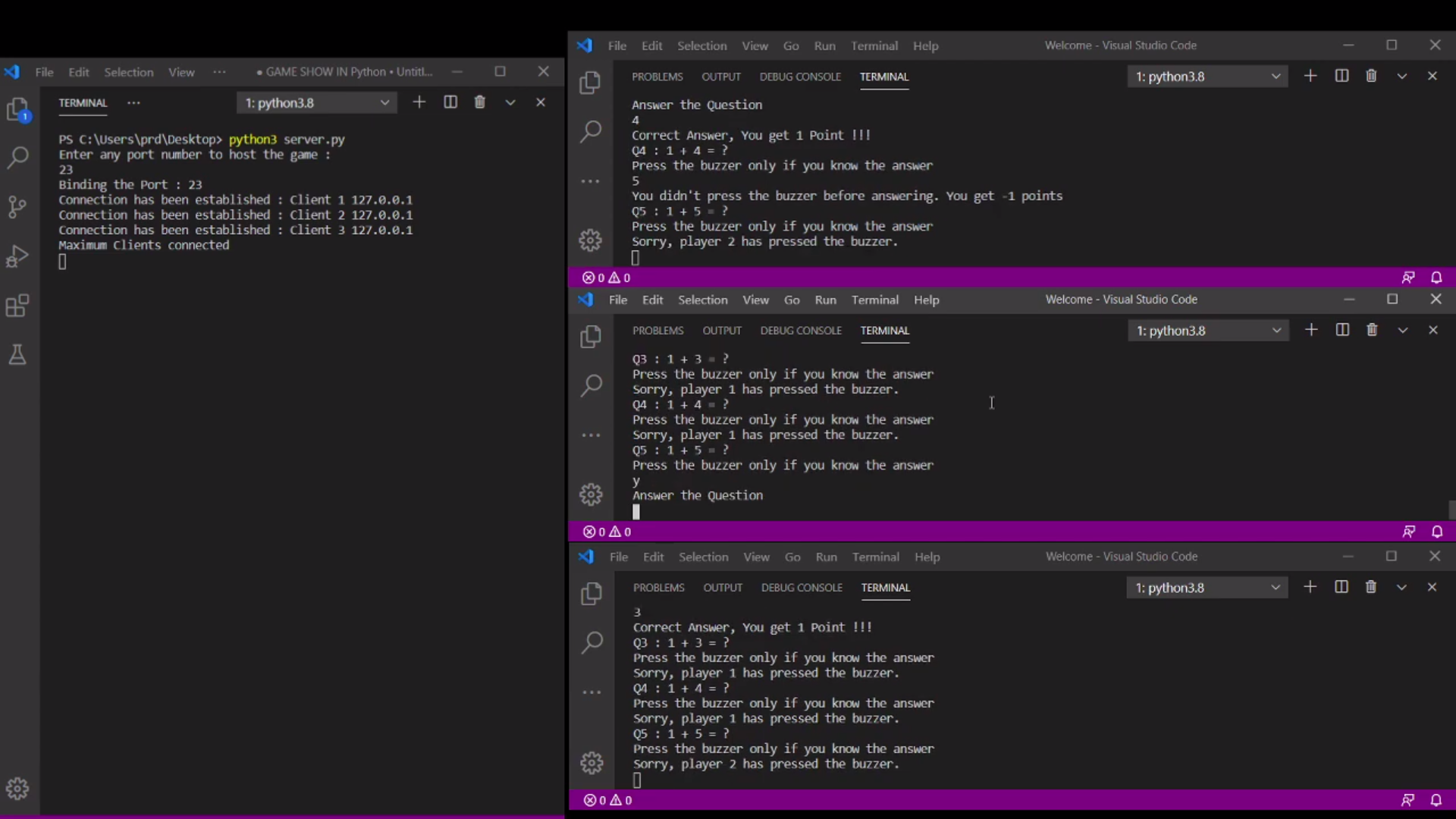Screen dimensions: 1456x819
Task: Switch to PROBLEMS tab in middle window
Action: pos(658,331)
